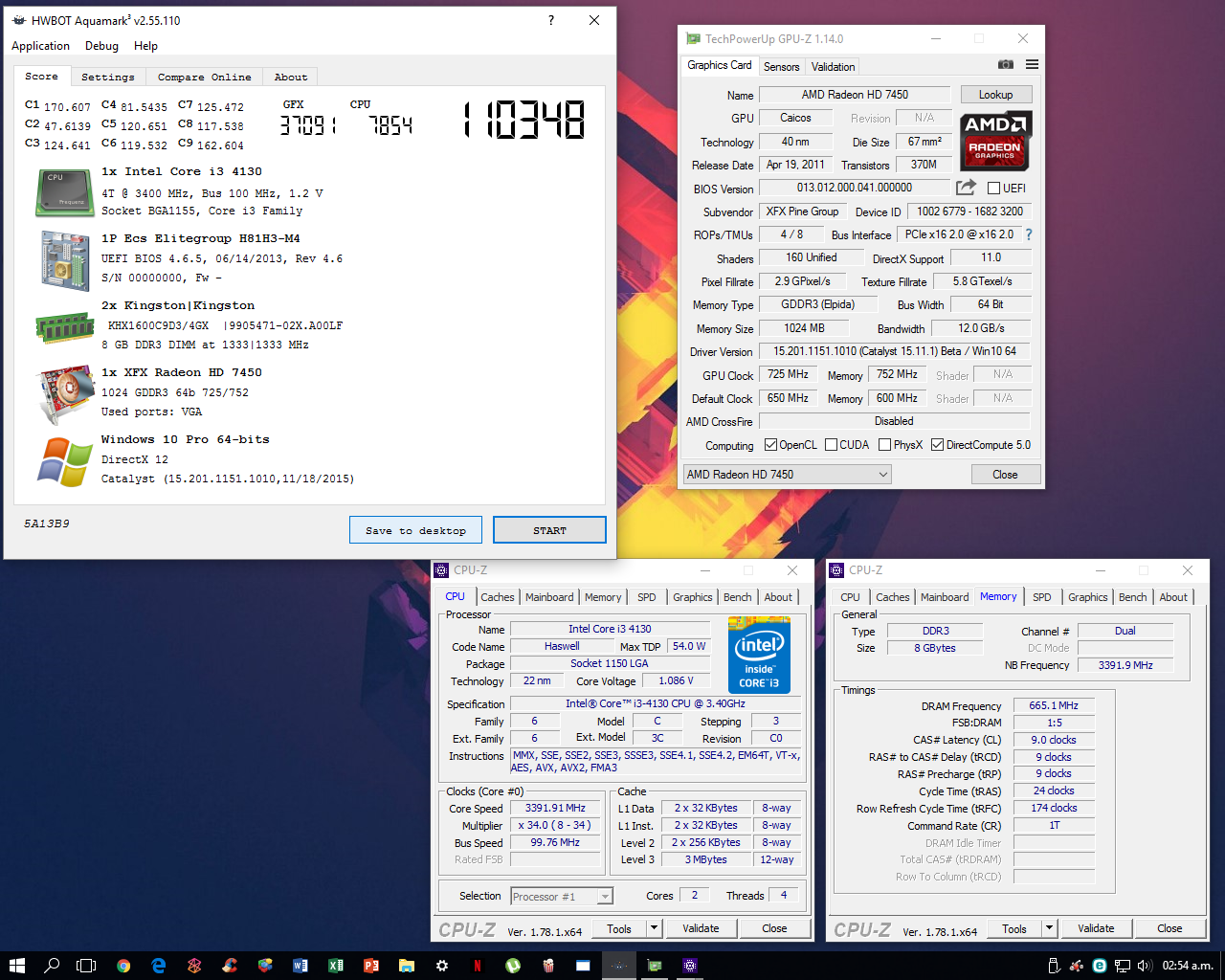Screen dimensions: 1225x980
Task: Click the Aquamark help question mark
Action: (x=550, y=20)
